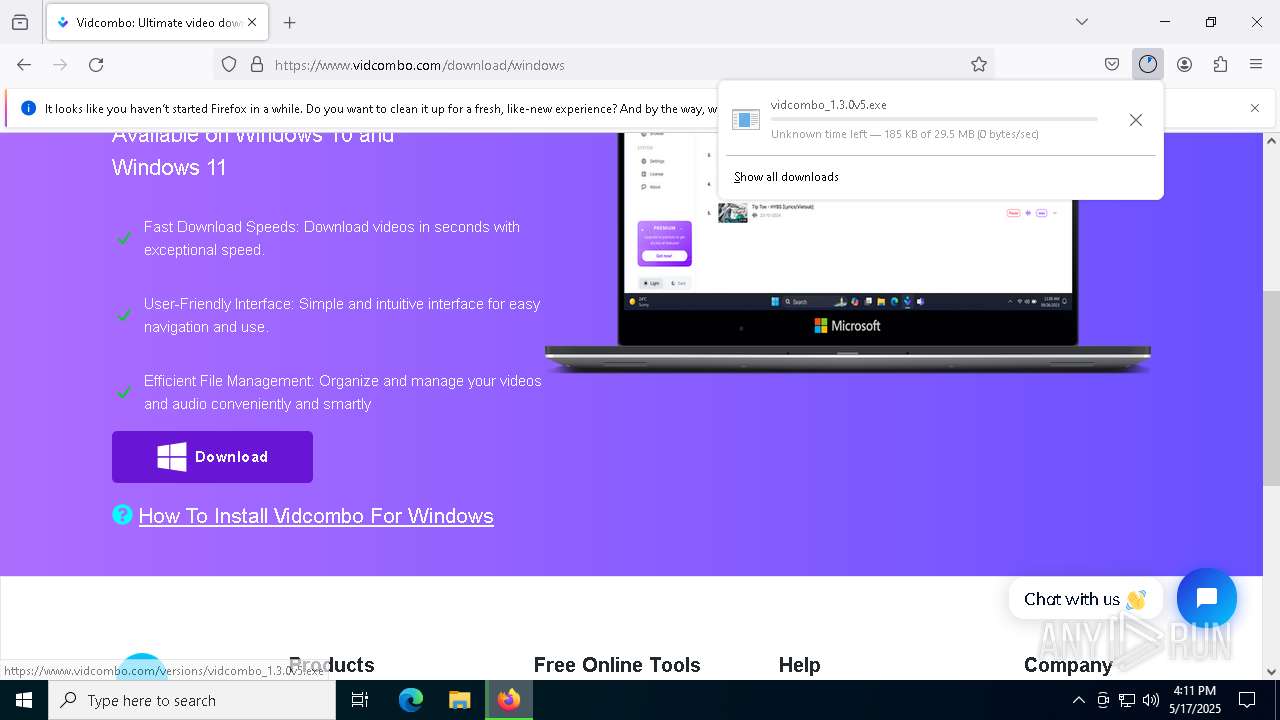The image size is (1280, 720).
Task: Click the taskbar search box
Action: (192, 700)
